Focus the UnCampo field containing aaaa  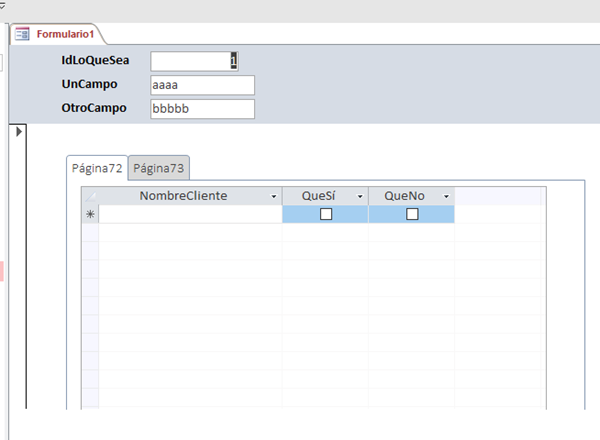click(202, 85)
